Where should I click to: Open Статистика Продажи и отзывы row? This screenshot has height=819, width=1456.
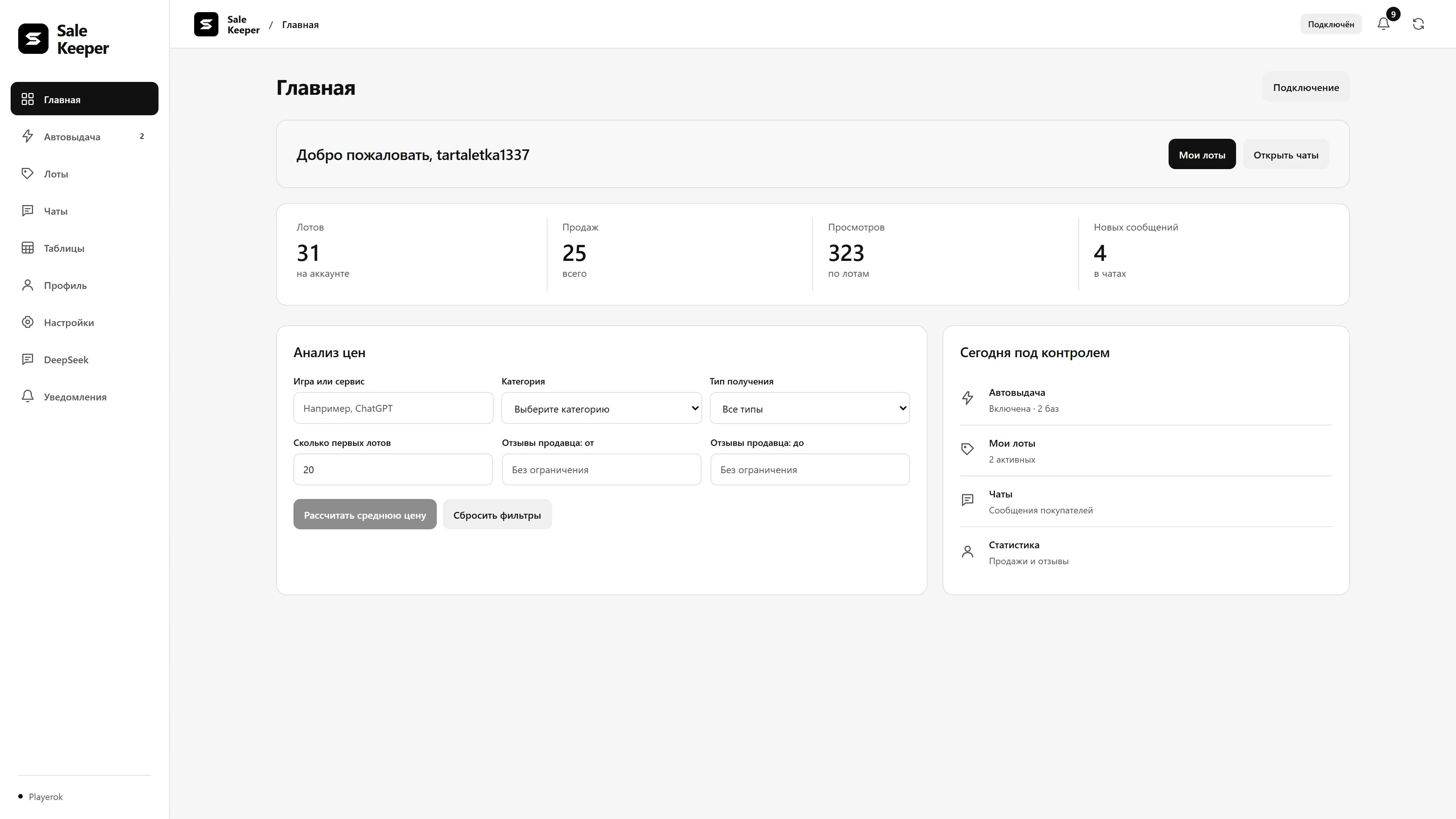point(1146,552)
